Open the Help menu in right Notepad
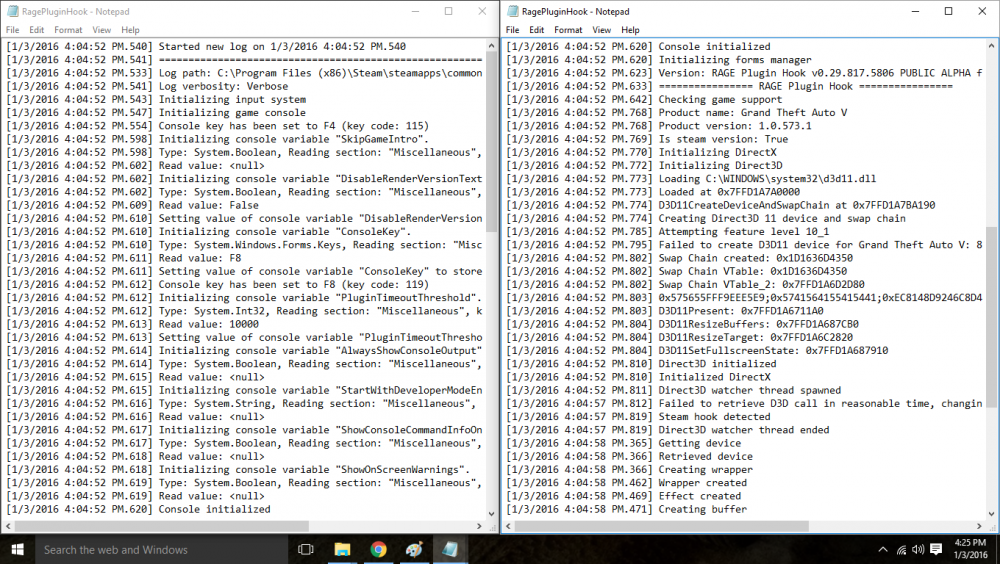1000x564 pixels. [x=630, y=30]
